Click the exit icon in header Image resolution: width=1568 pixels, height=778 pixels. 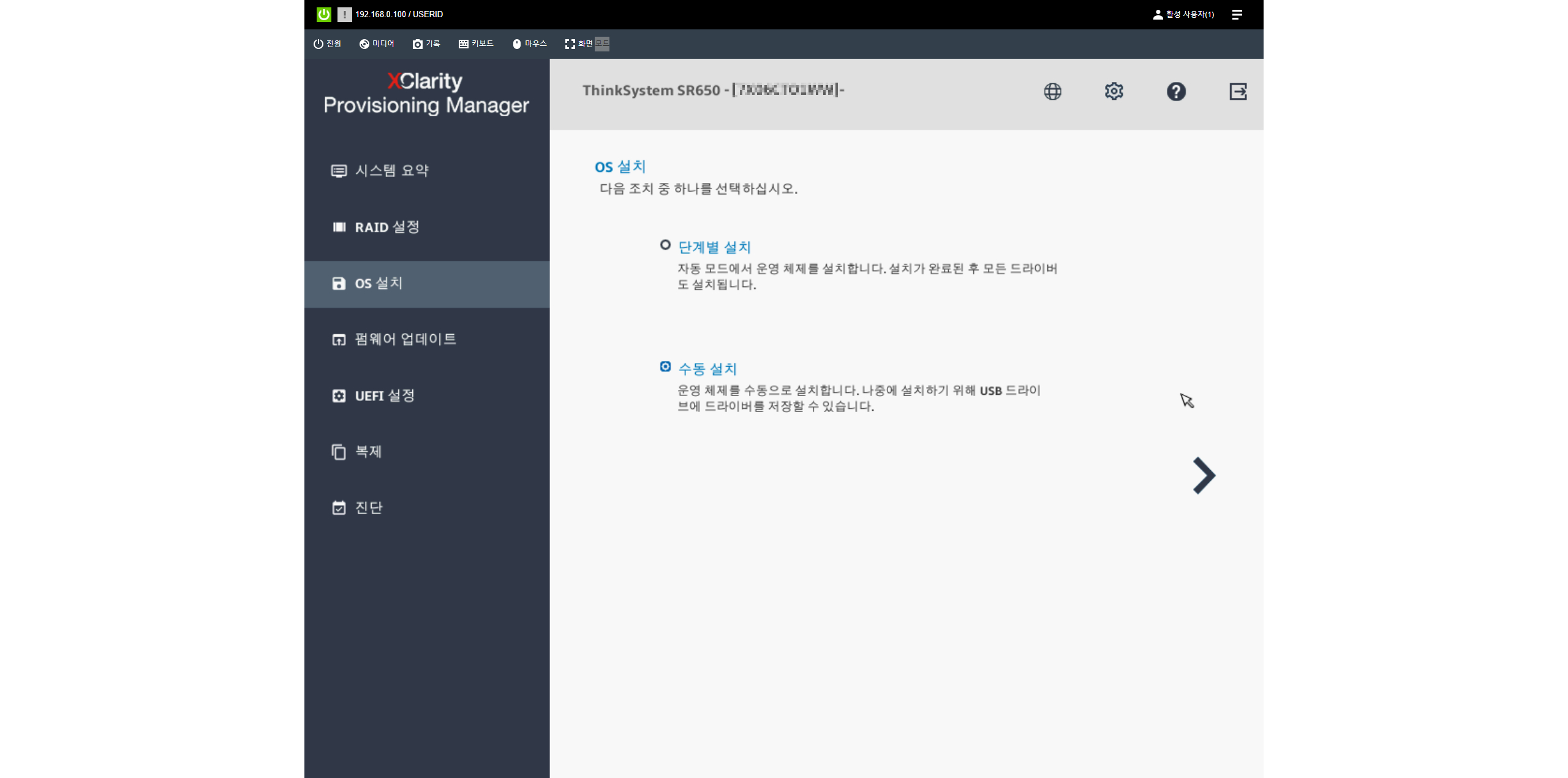tap(1238, 91)
